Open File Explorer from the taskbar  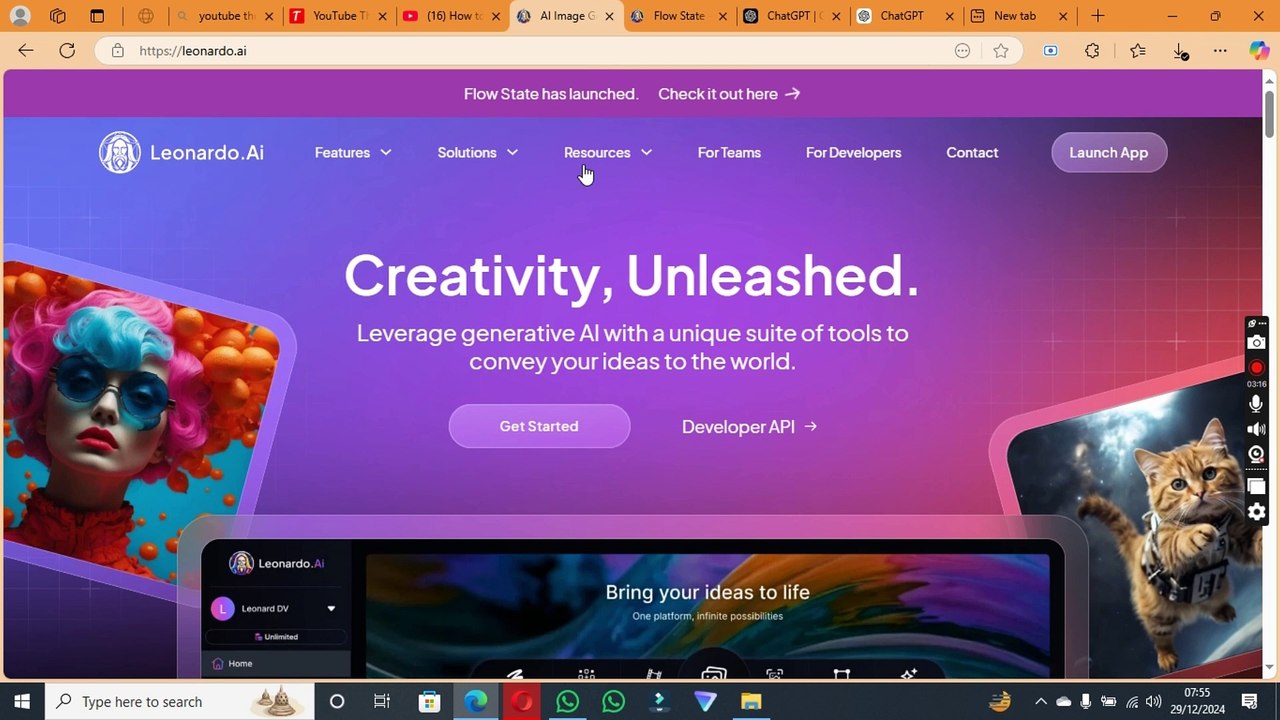[x=751, y=702]
